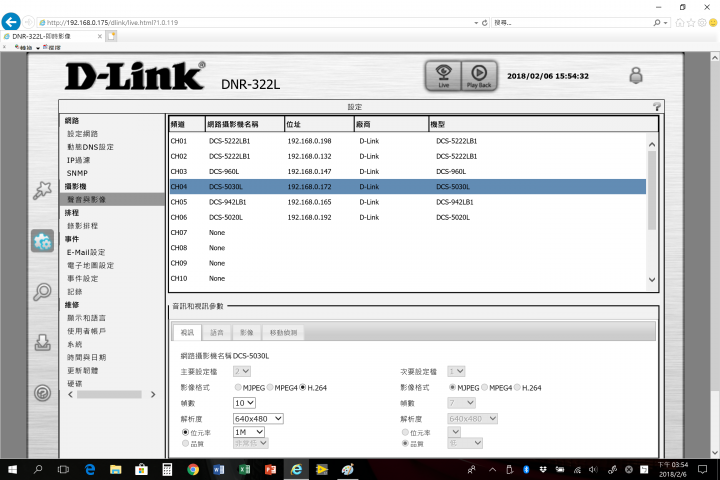Open E-Mail設定 menu entry
The height and width of the screenshot is (480, 720).
86,252
